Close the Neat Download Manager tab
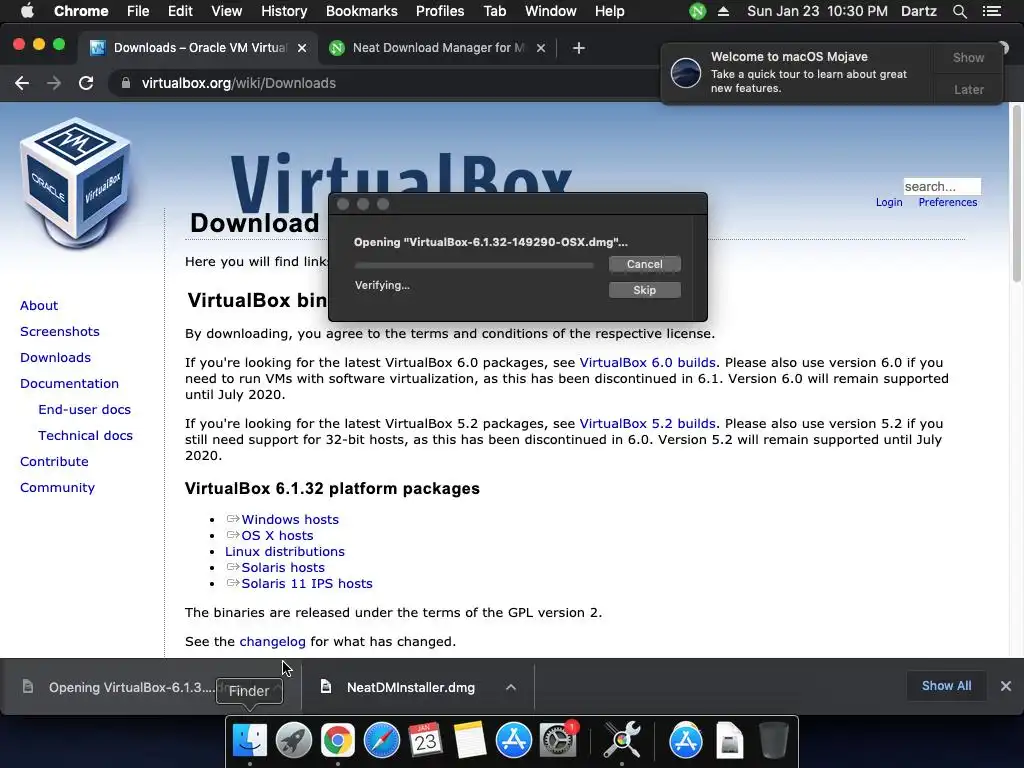Screen dimensions: 1024x768 [x=541, y=48]
